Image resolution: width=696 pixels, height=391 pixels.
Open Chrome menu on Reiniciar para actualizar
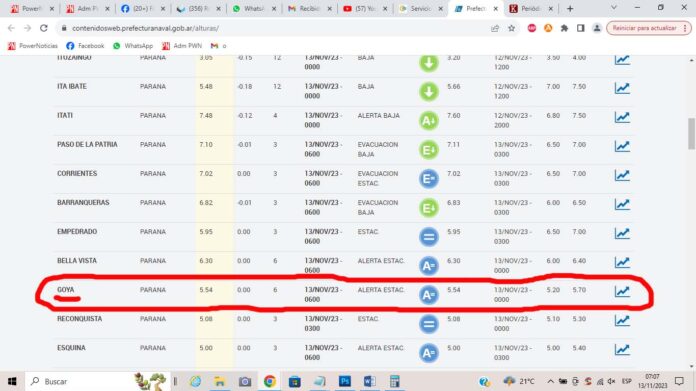[x=685, y=28]
